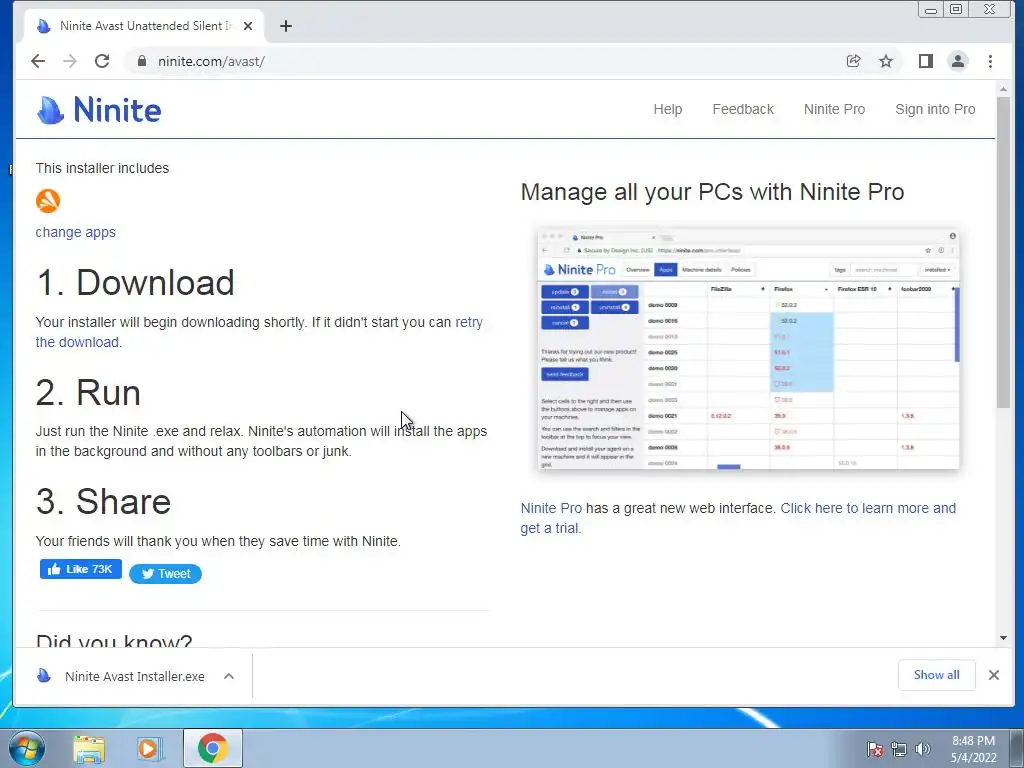Open the Feedback menu link
Screen dimensions: 1024x768
(x=743, y=109)
